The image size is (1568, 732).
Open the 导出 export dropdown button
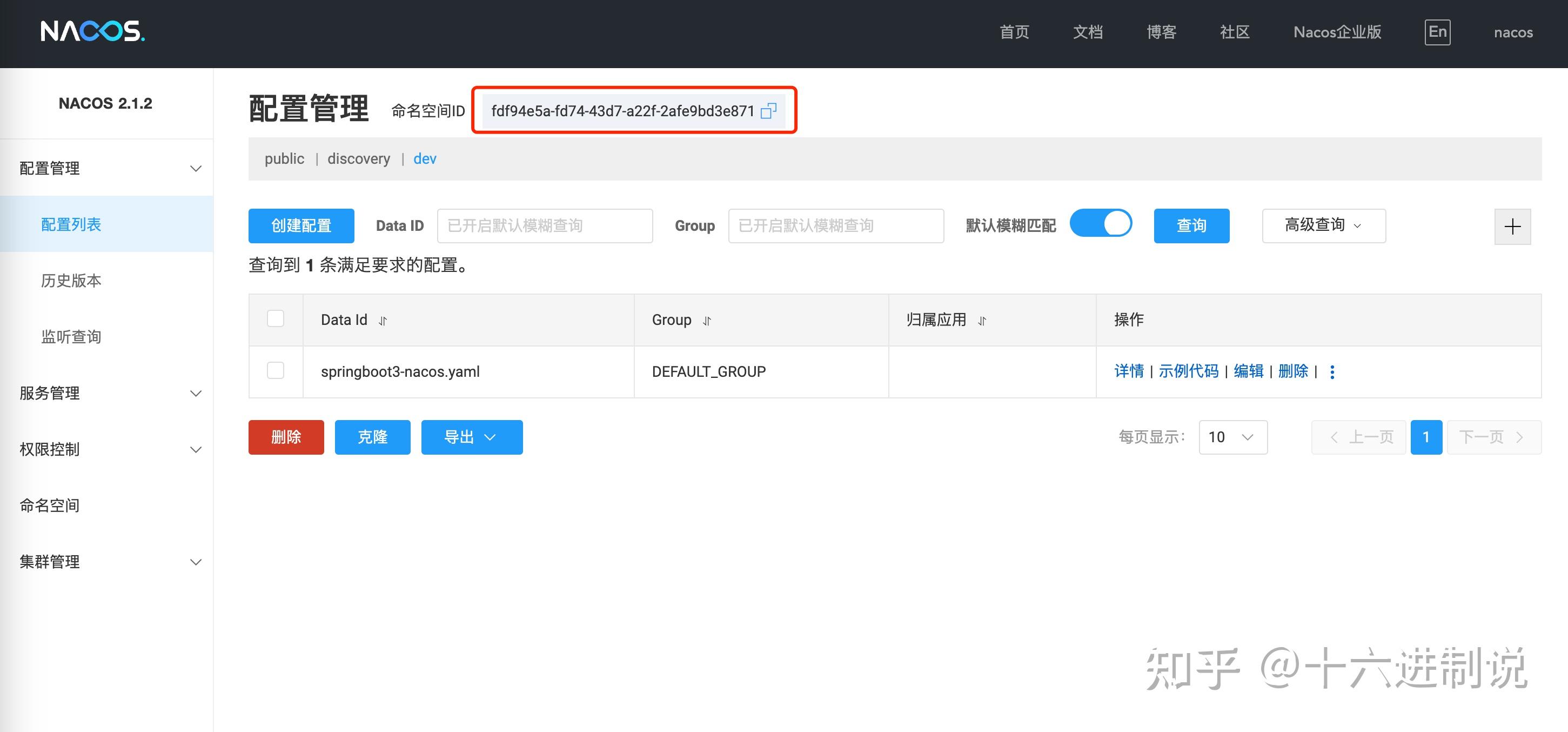(471, 437)
